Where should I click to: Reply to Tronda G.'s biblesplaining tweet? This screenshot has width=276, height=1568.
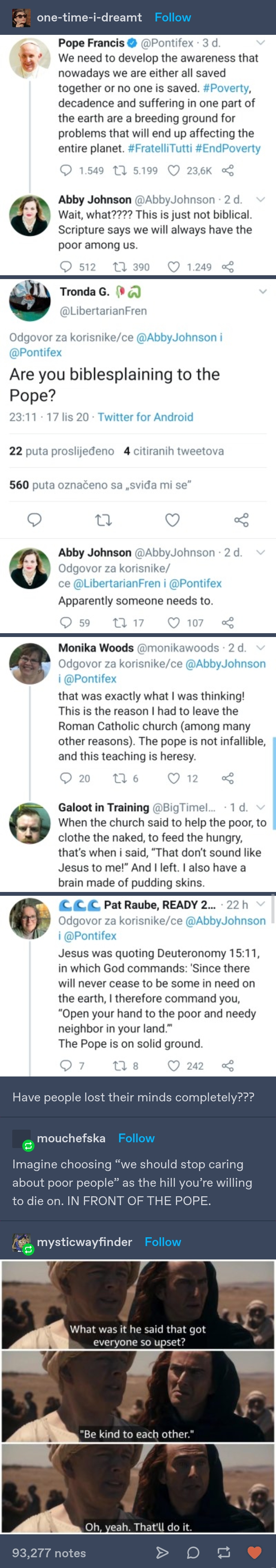(35, 519)
